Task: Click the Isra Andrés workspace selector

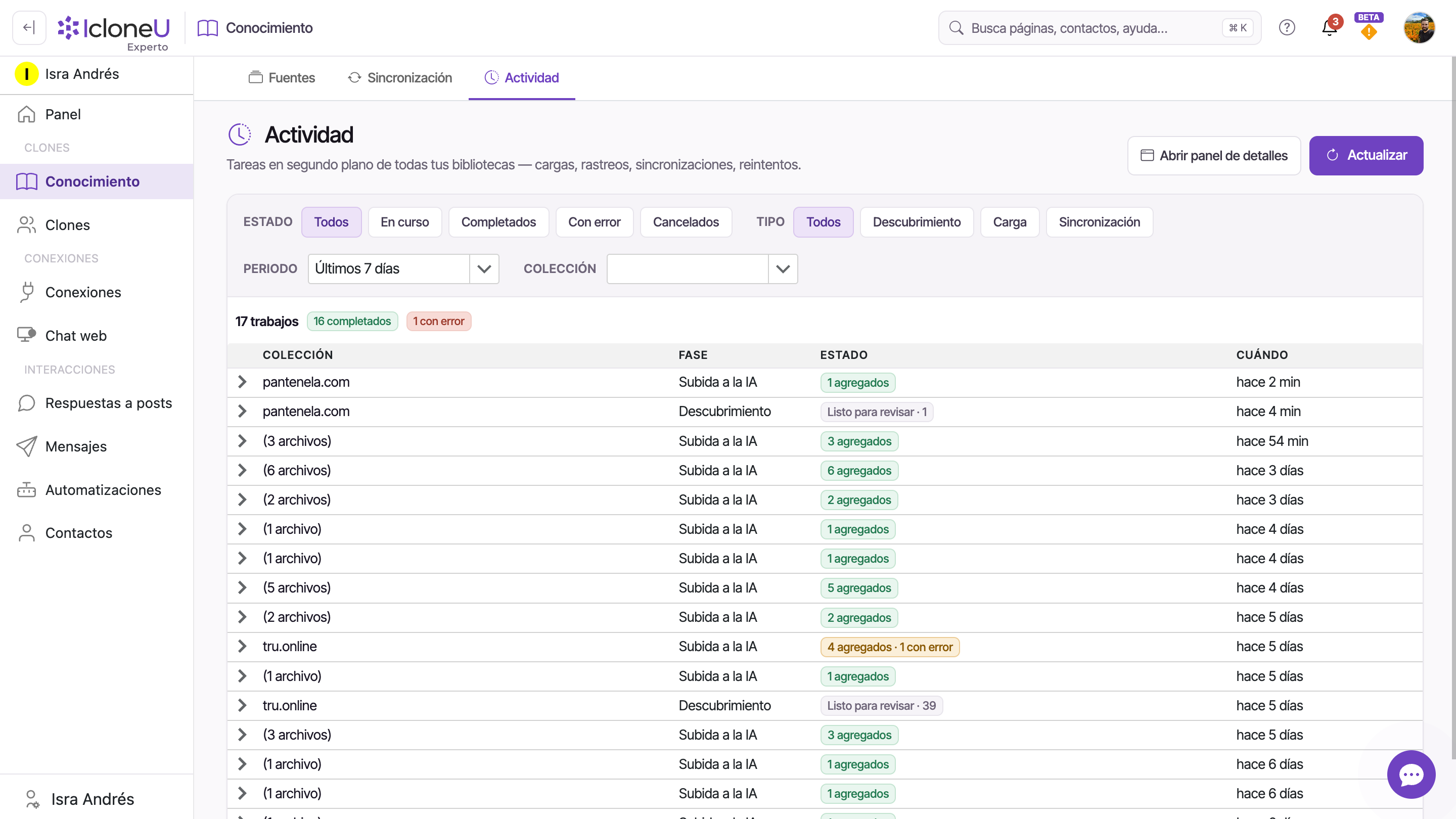Action: tap(97, 74)
